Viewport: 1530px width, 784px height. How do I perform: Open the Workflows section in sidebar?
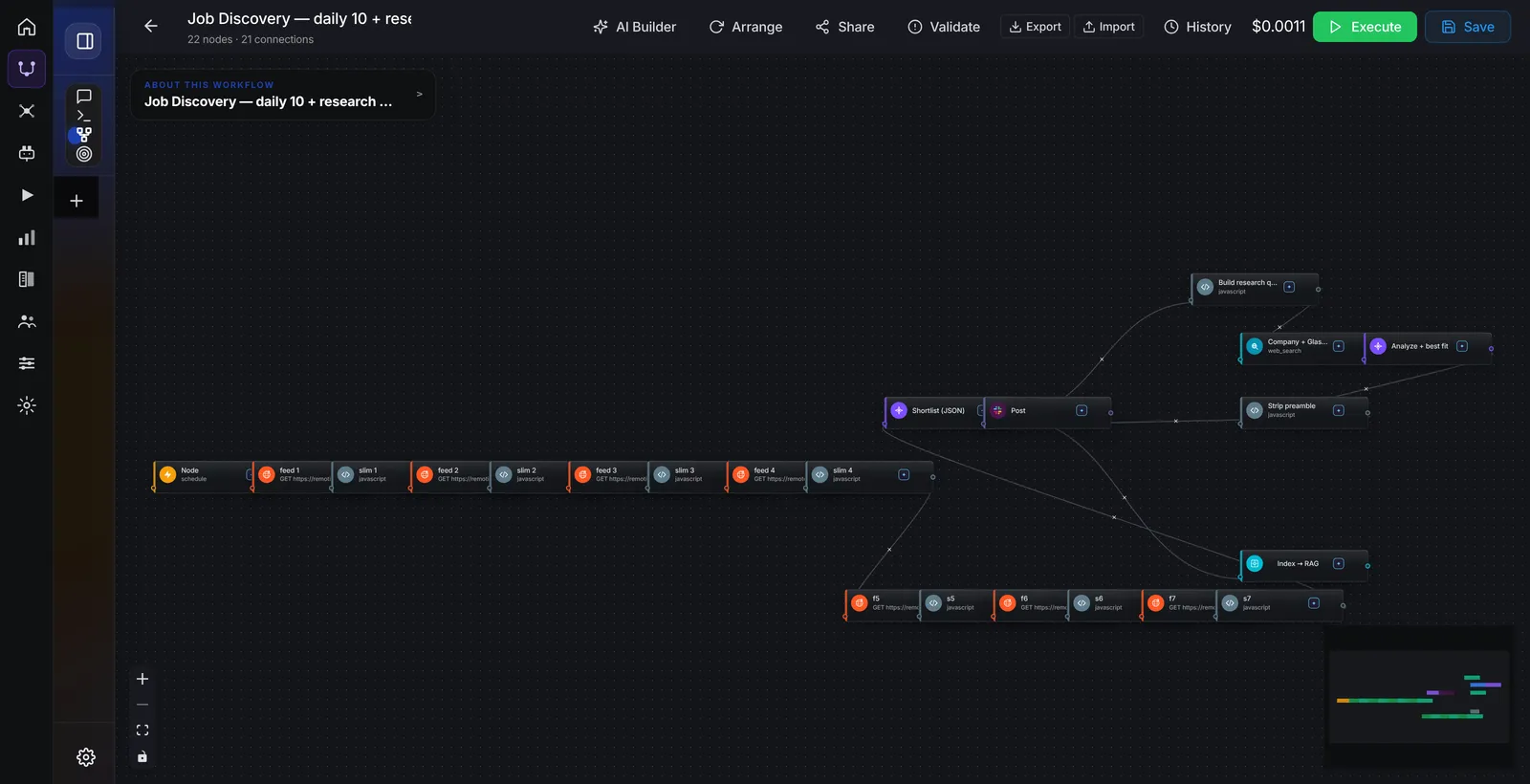27,69
